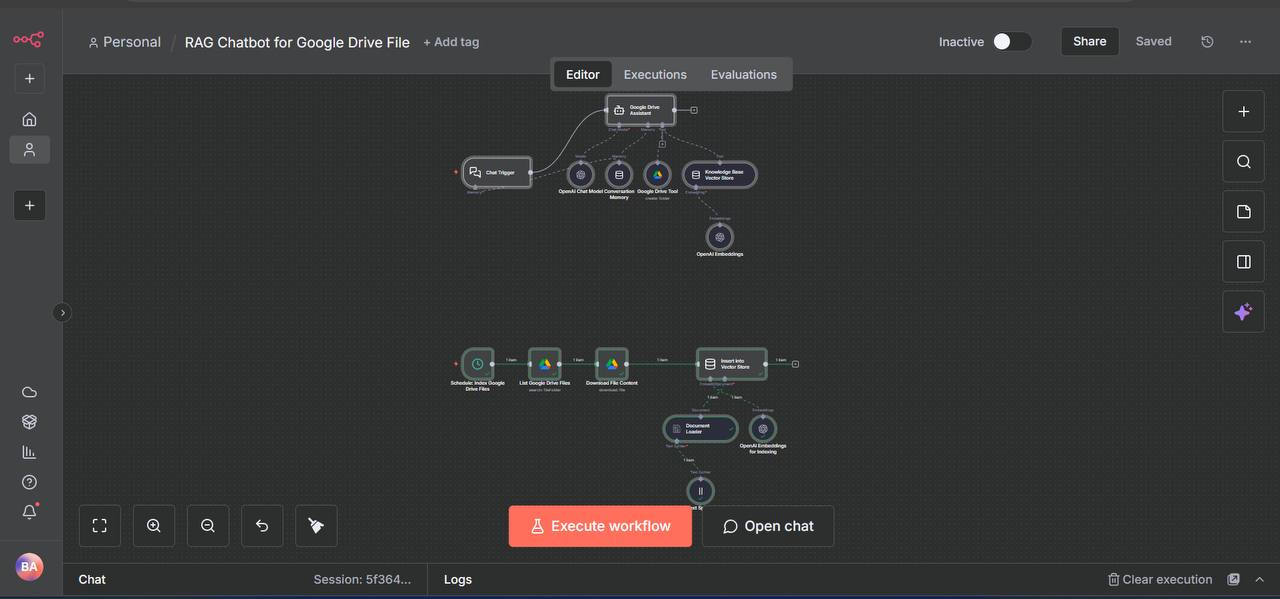Switch to the Executions tab
Viewport: 1280px width, 599px height.
coord(655,74)
